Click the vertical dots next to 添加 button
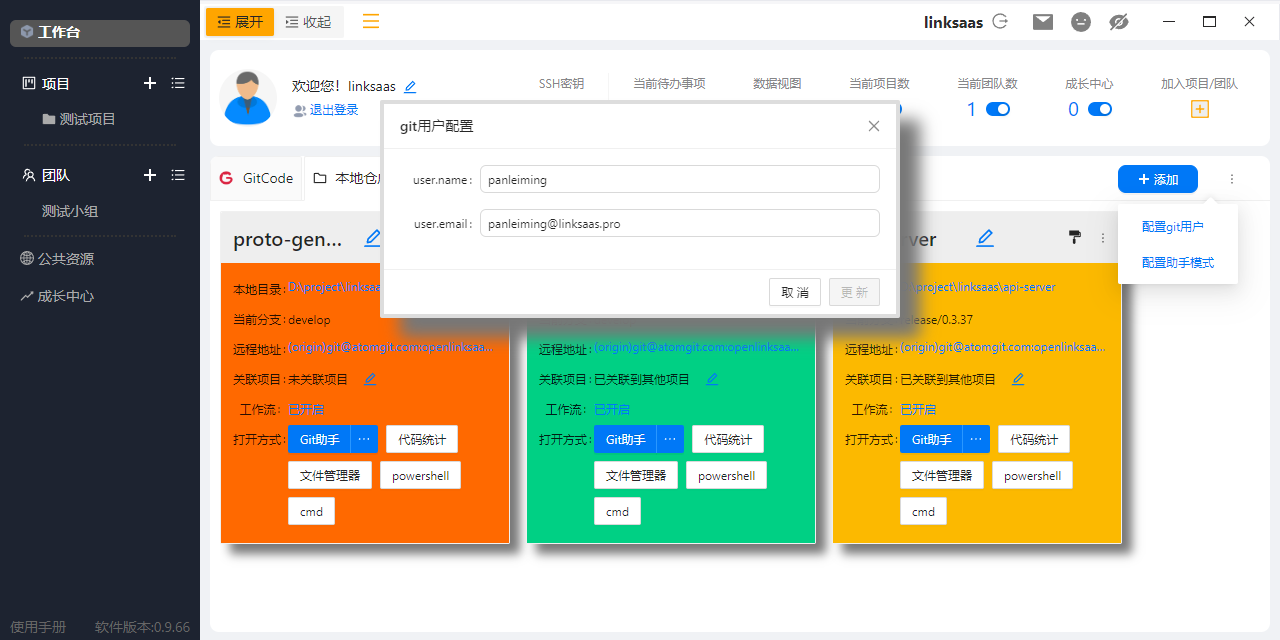Viewport: 1280px width, 640px height. point(1232,179)
